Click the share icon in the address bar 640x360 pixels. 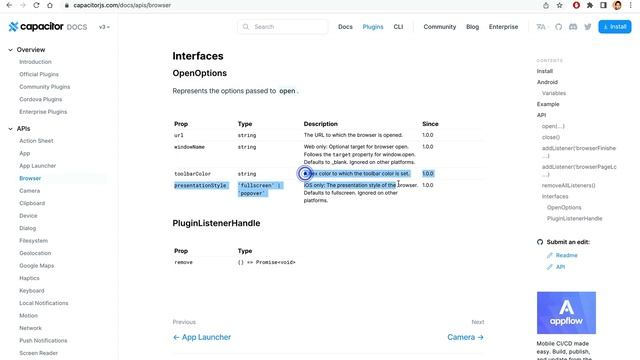546,5
